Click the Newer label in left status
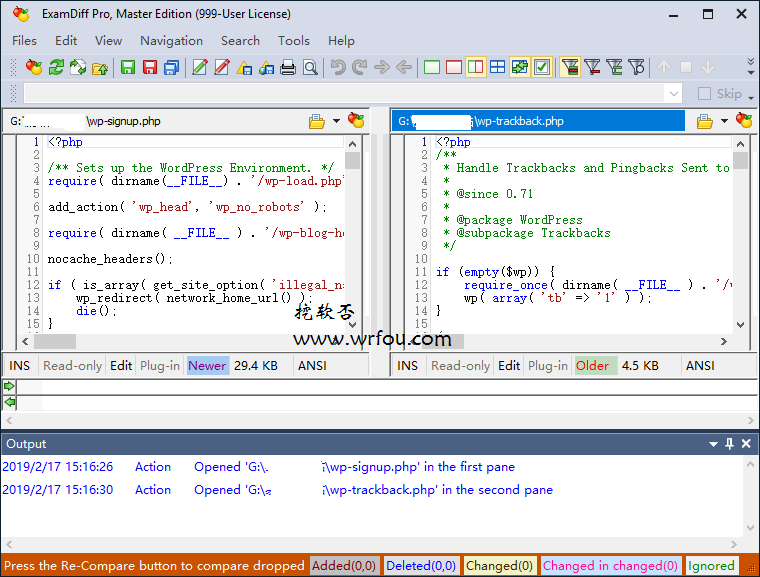The height and width of the screenshot is (577, 760). (x=207, y=366)
